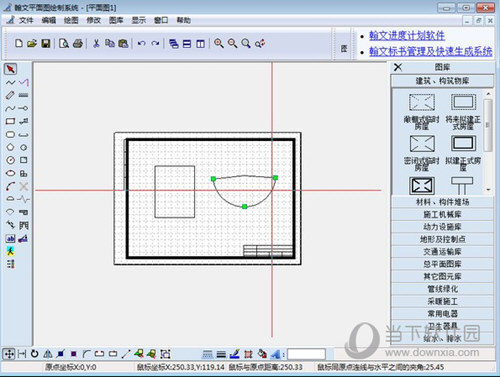Image resolution: width=500 pixels, height=377 pixels.
Task: Click the empty input field in bottom toolbar
Action: [306, 354]
